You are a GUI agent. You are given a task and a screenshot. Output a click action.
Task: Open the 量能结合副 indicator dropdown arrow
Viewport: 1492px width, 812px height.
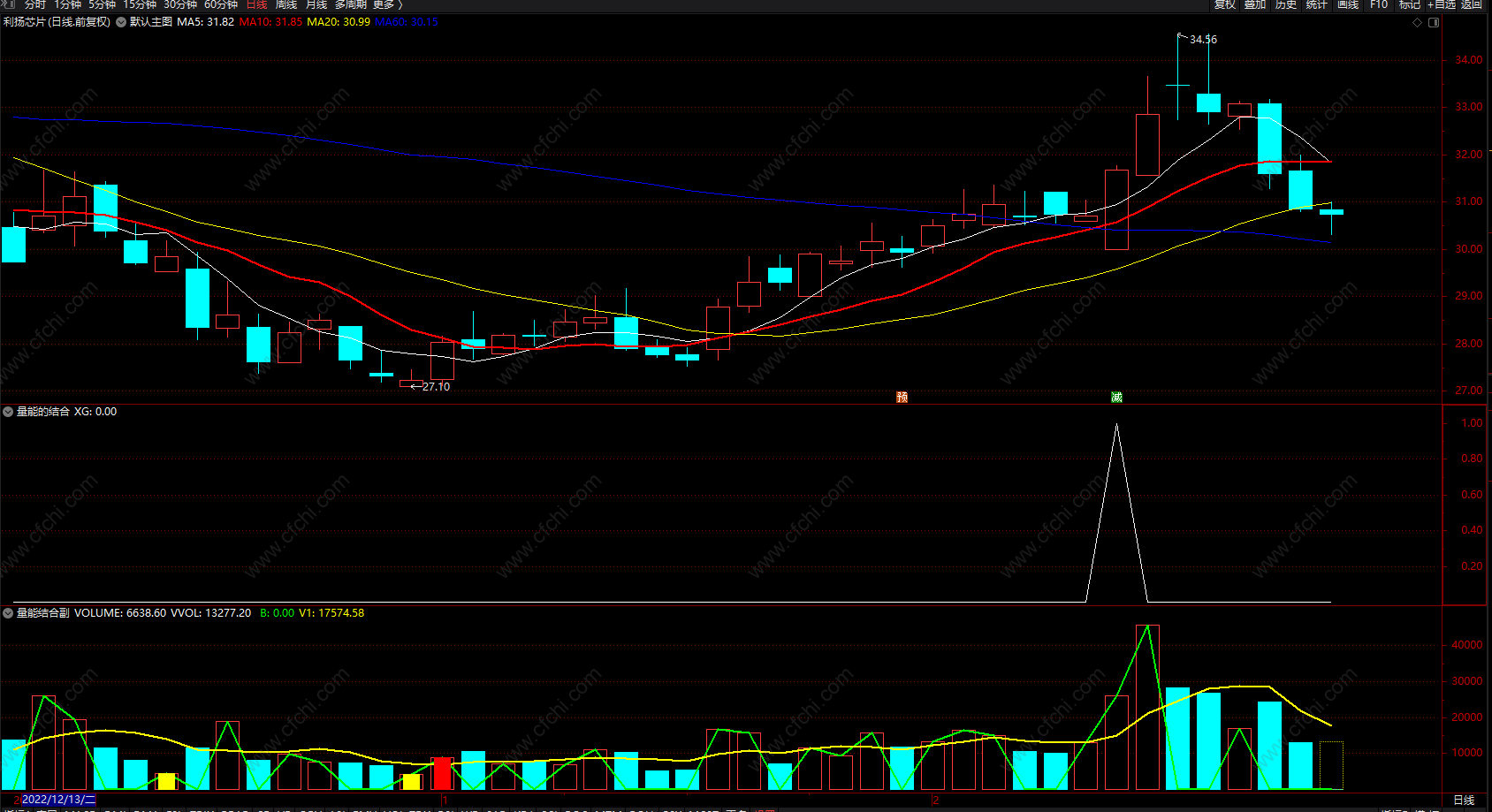tap(8, 613)
